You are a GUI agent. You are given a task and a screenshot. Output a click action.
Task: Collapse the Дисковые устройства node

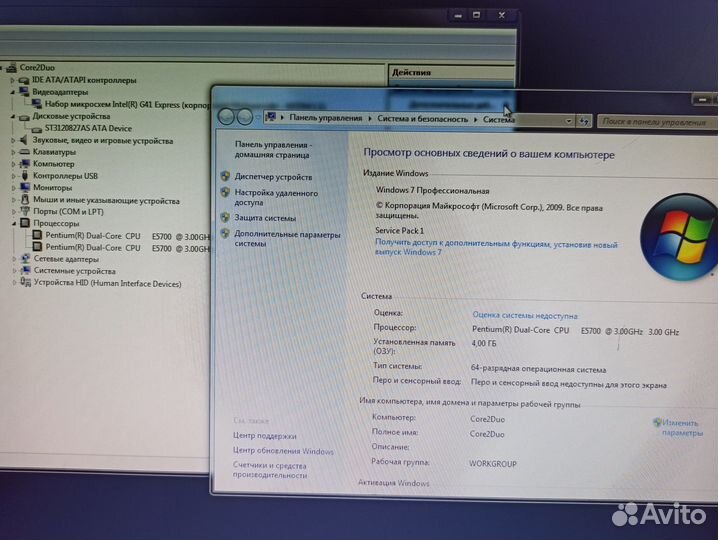13,117
